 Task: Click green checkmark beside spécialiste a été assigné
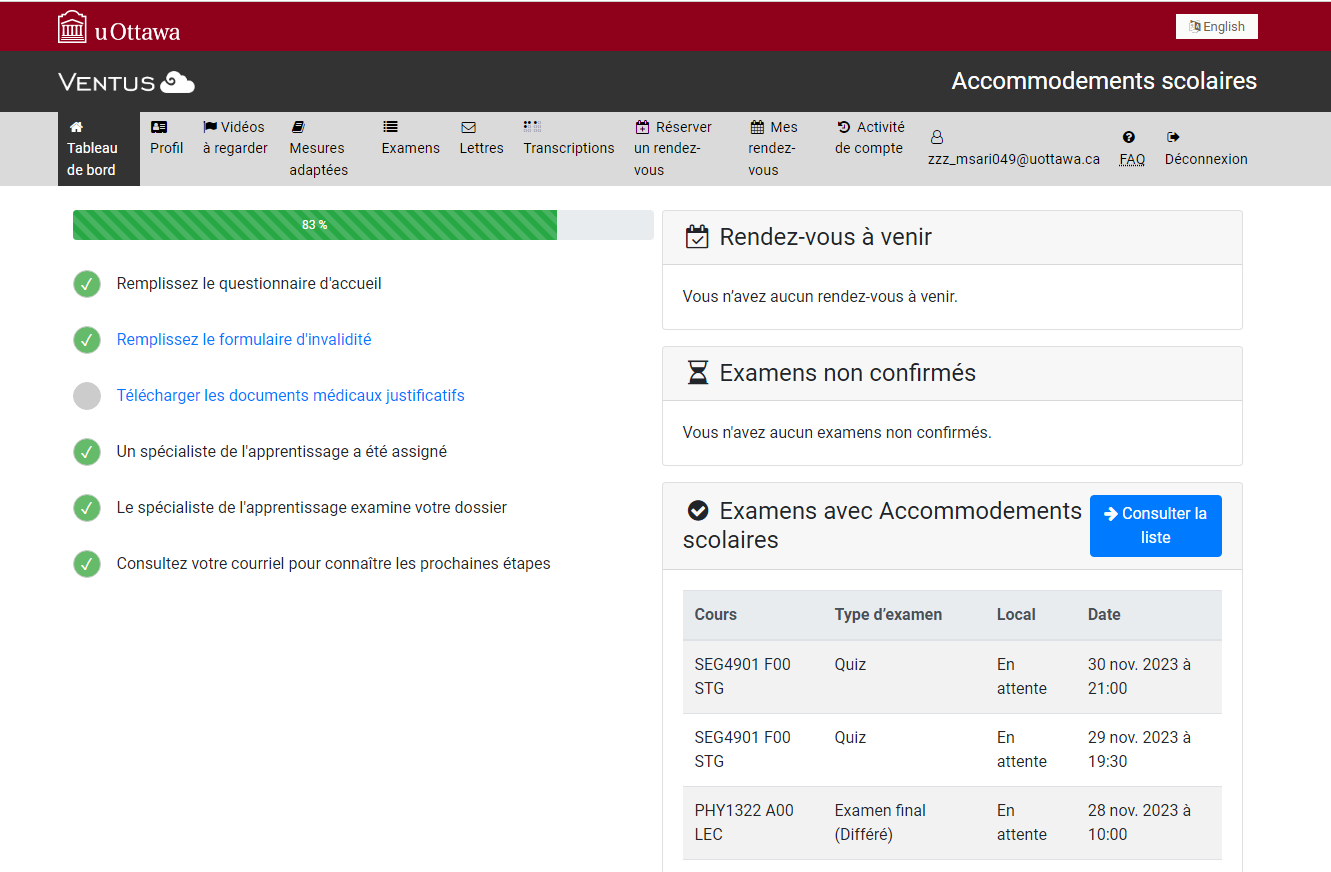pos(87,452)
